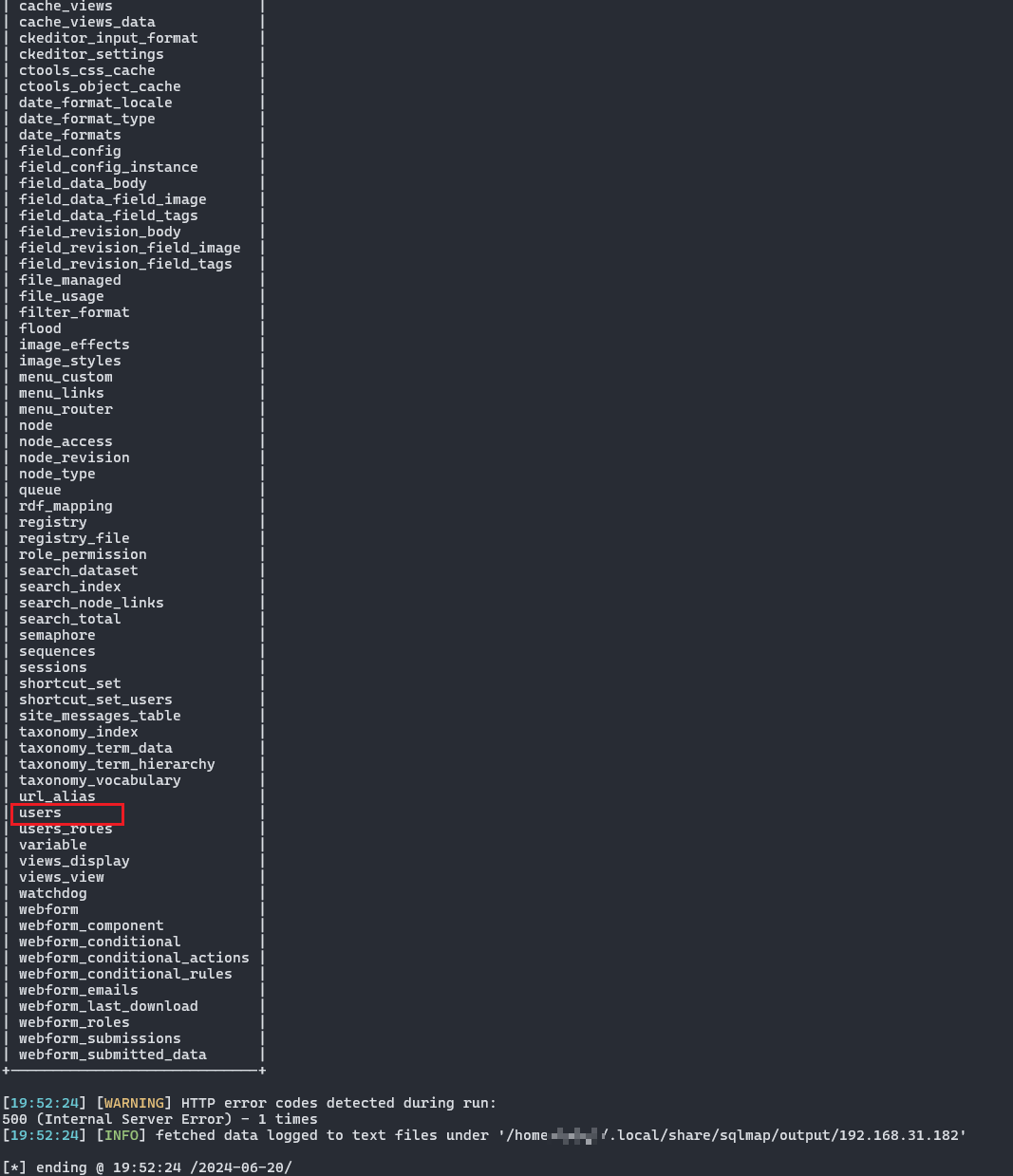The height and width of the screenshot is (1176, 1013).
Task: Select the taxonomy_vocabulary table entry
Action: [x=100, y=781]
